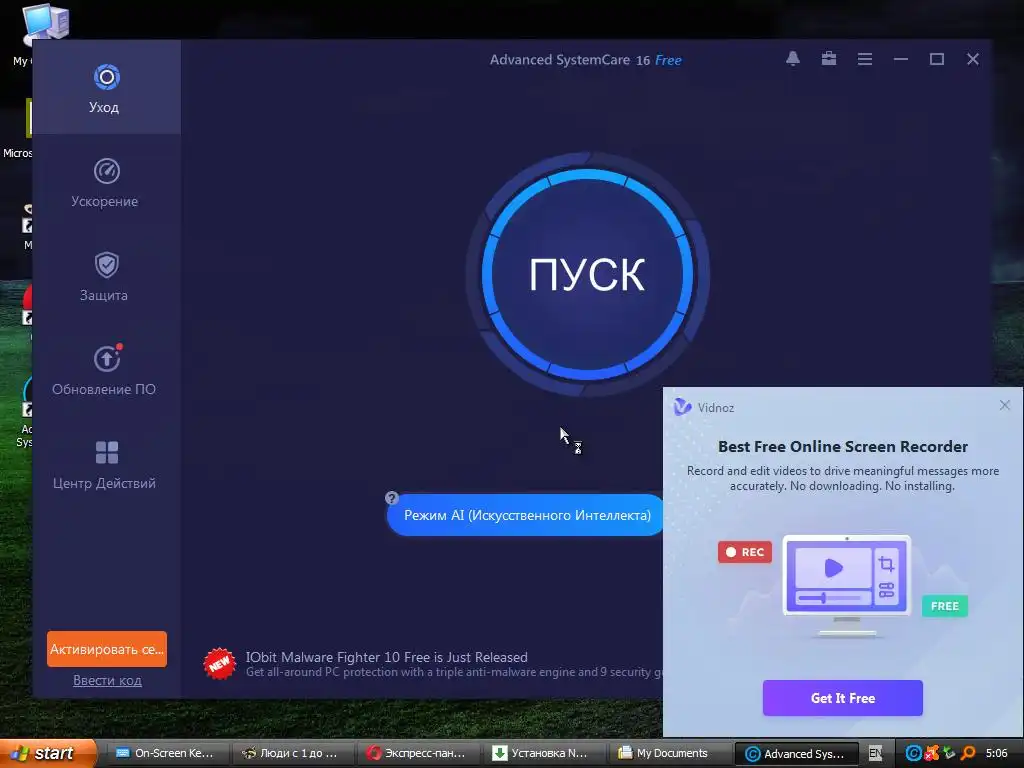Screen dimensions: 1024x768
Task: Click the Advanced SystemCare 16 Free title
Action: (x=585, y=60)
